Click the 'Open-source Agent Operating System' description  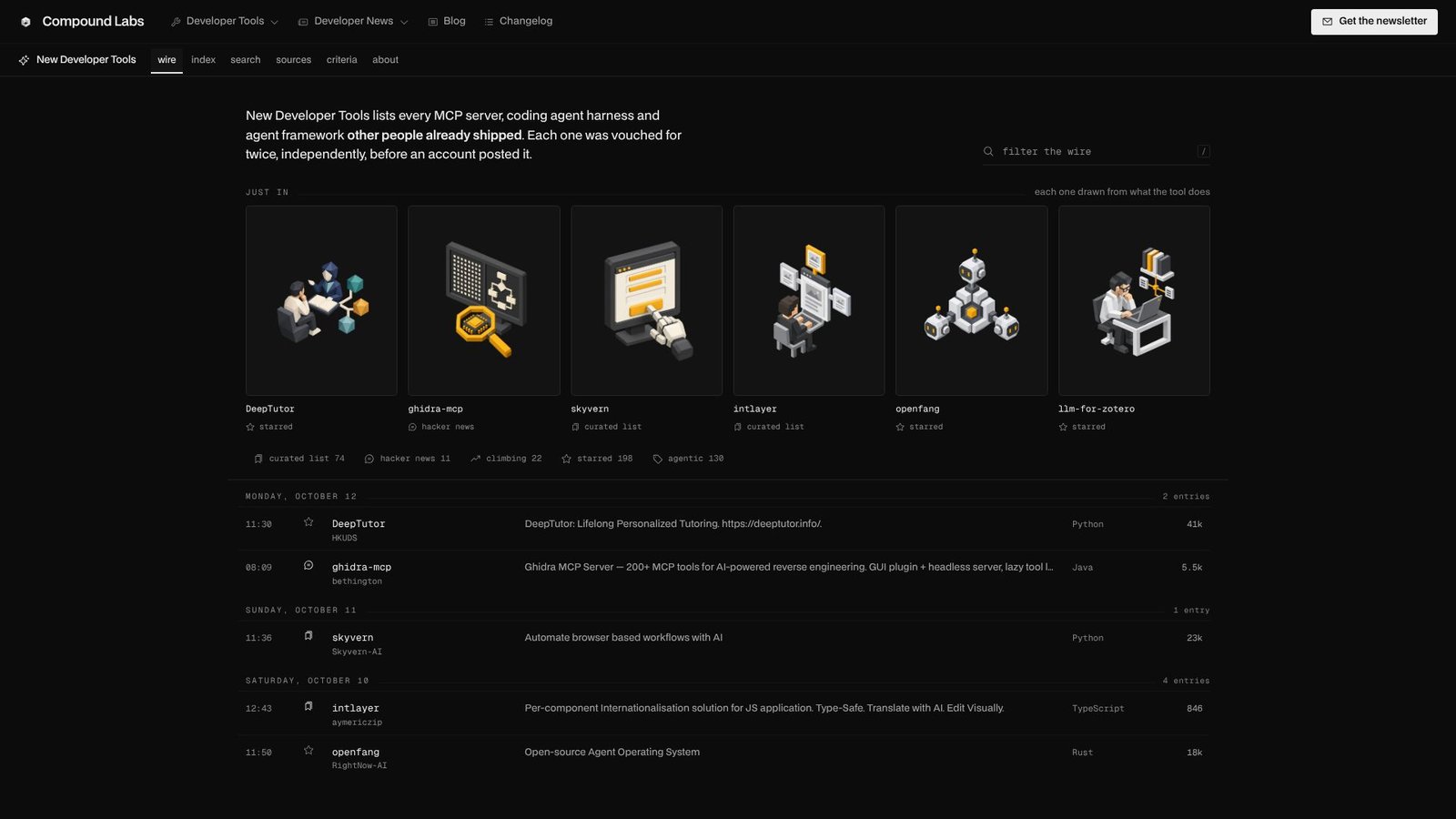[612, 753]
